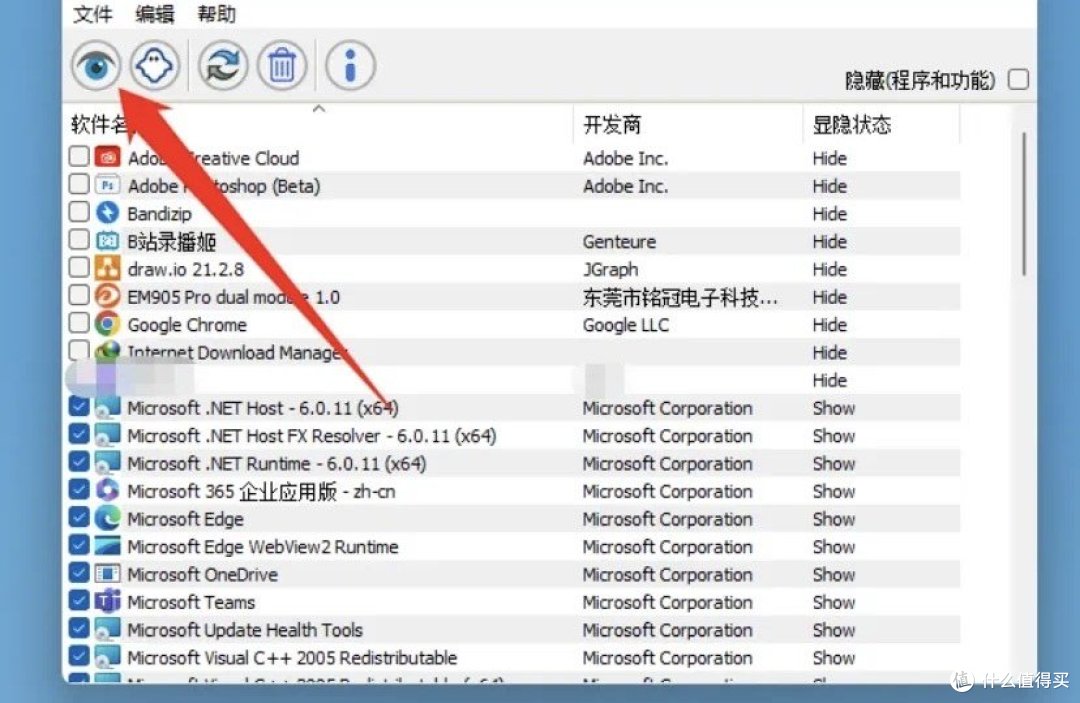Click the Adobe Creative Cloud app icon
This screenshot has width=1080, height=703.
107,158
